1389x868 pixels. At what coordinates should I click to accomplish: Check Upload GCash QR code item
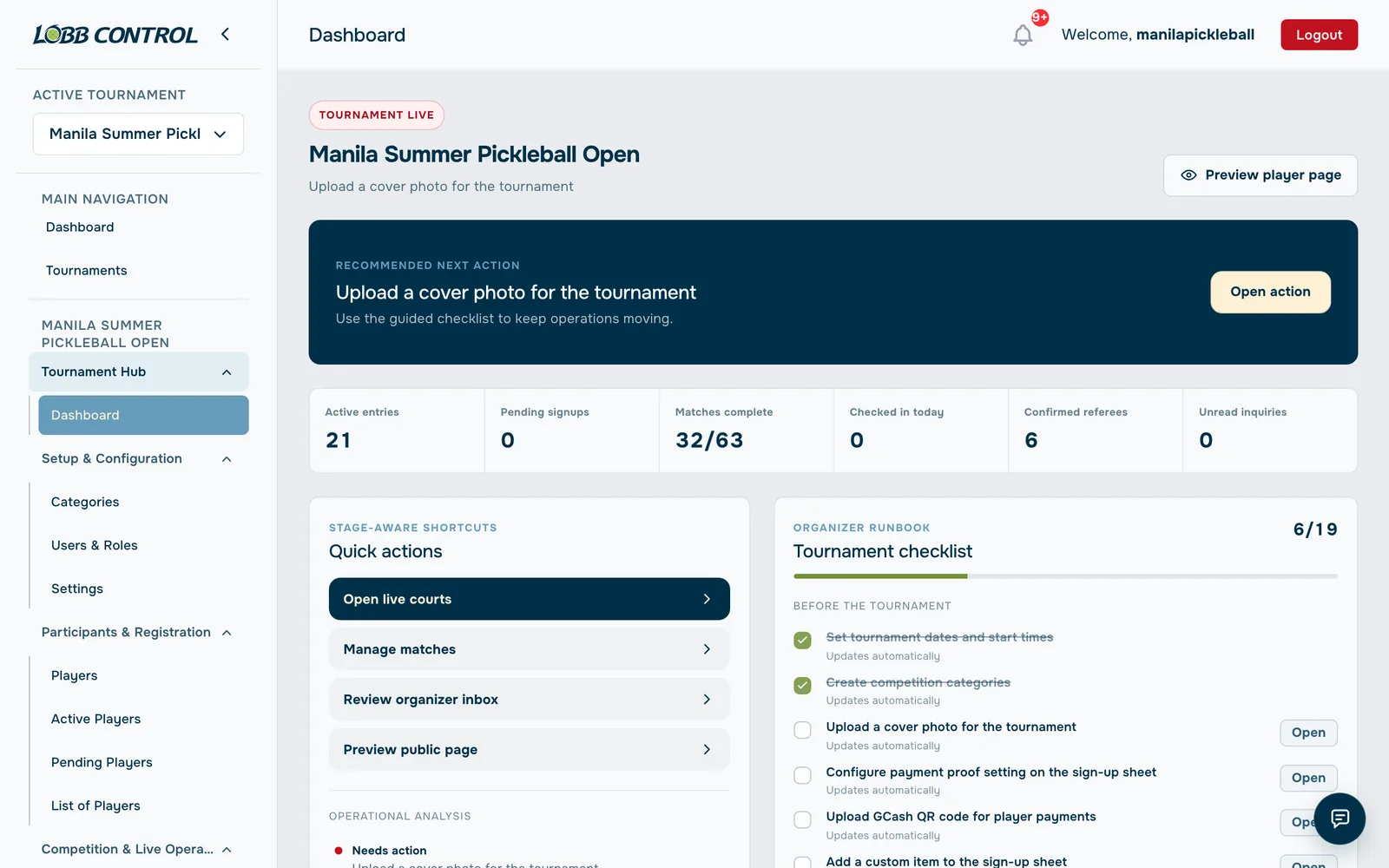(x=803, y=819)
